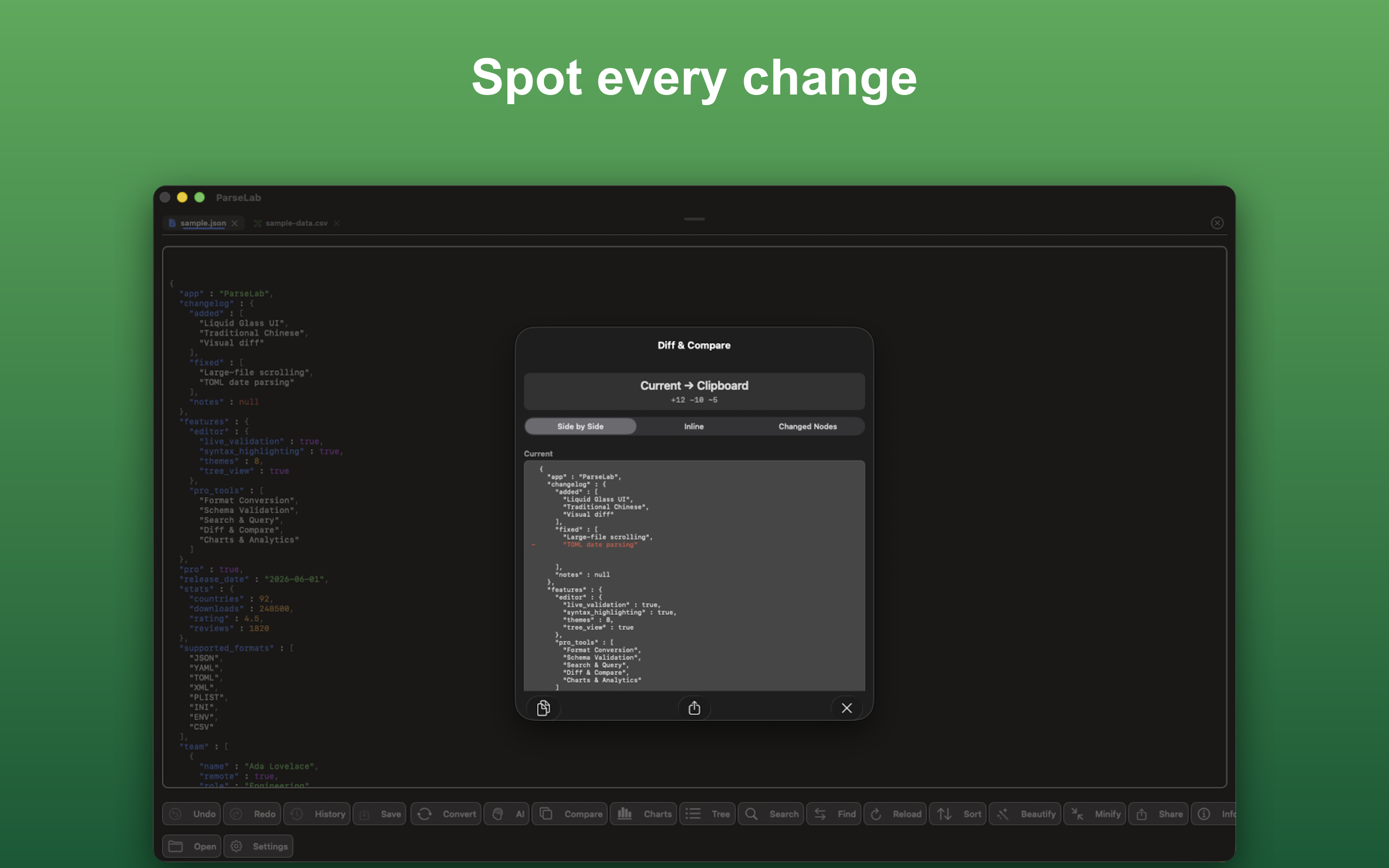This screenshot has height=868, width=1389.
Task: Open the Search tool
Action: (771, 814)
